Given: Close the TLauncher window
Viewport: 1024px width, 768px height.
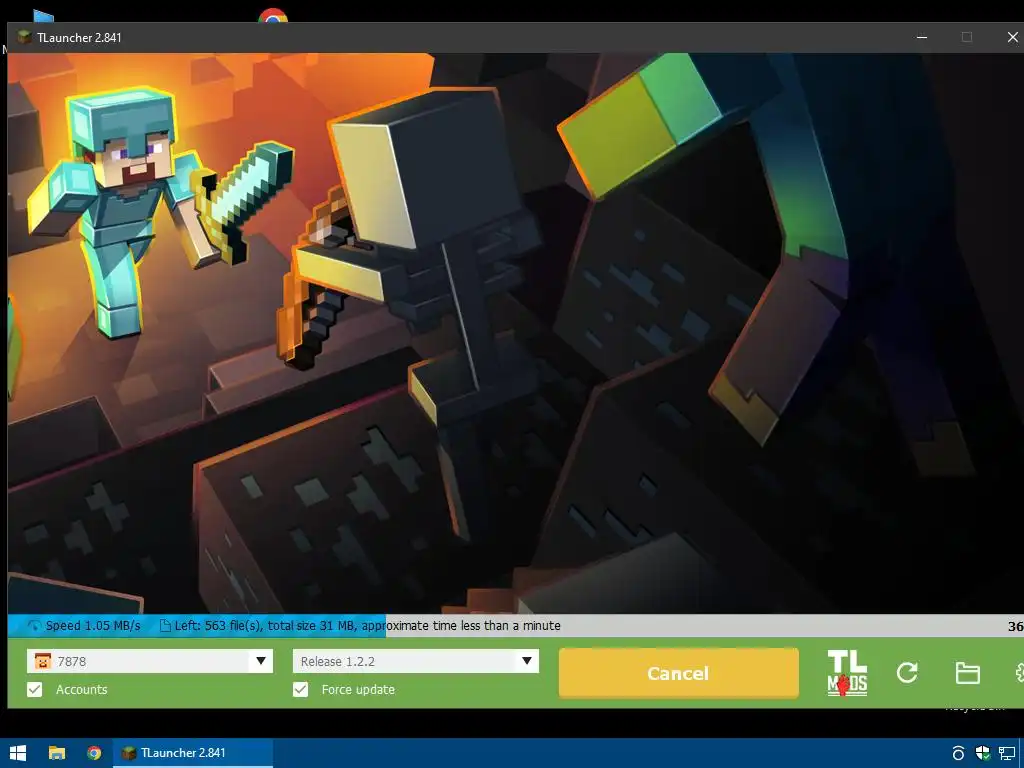Looking at the screenshot, I should (1012, 37).
